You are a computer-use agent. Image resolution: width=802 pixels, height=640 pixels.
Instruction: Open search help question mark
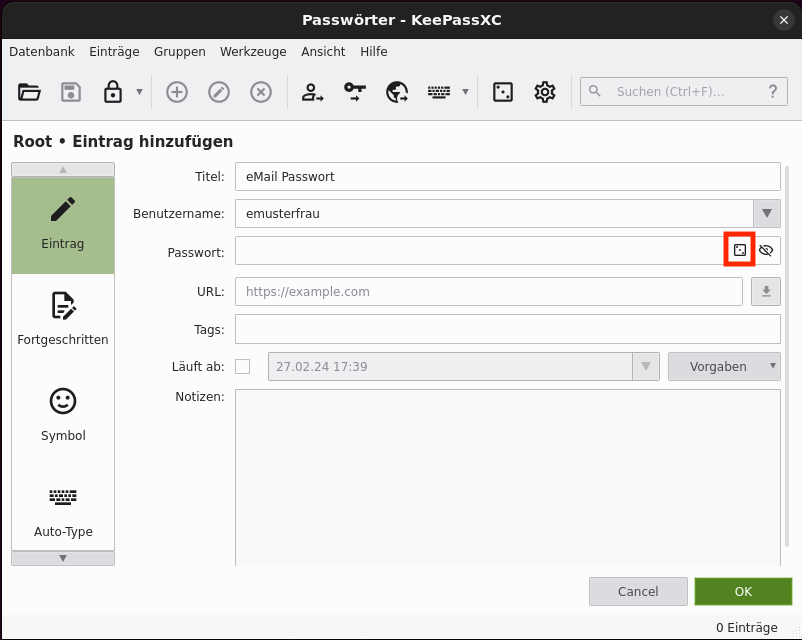click(x=773, y=91)
